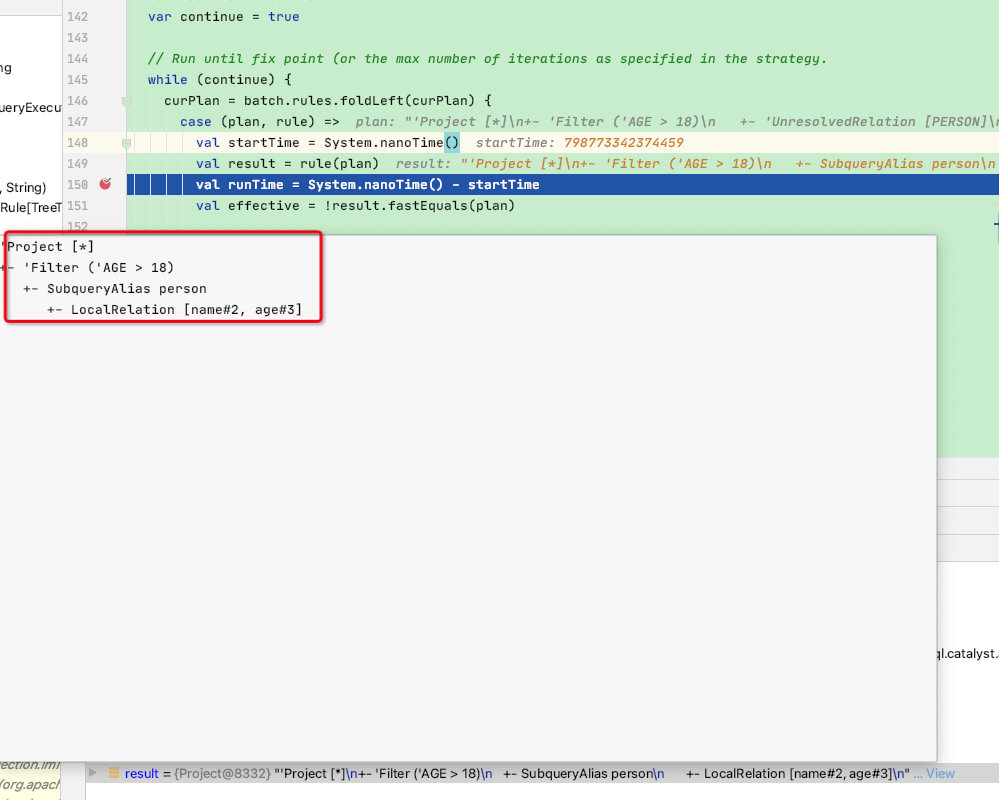Click line number 142 in gutter
The image size is (999, 800).
pos(77,17)
